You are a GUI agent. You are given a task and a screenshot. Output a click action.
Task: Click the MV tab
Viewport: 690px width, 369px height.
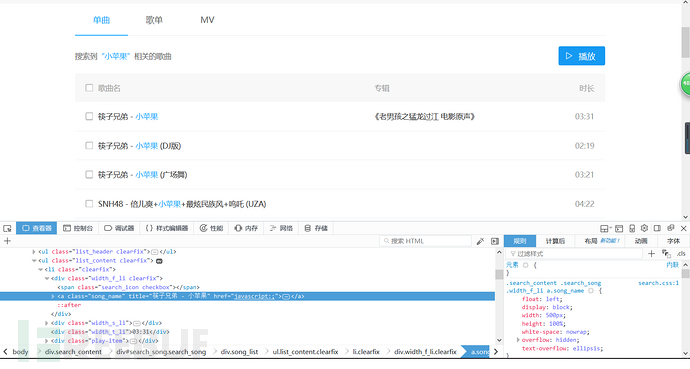pos(207,20)
